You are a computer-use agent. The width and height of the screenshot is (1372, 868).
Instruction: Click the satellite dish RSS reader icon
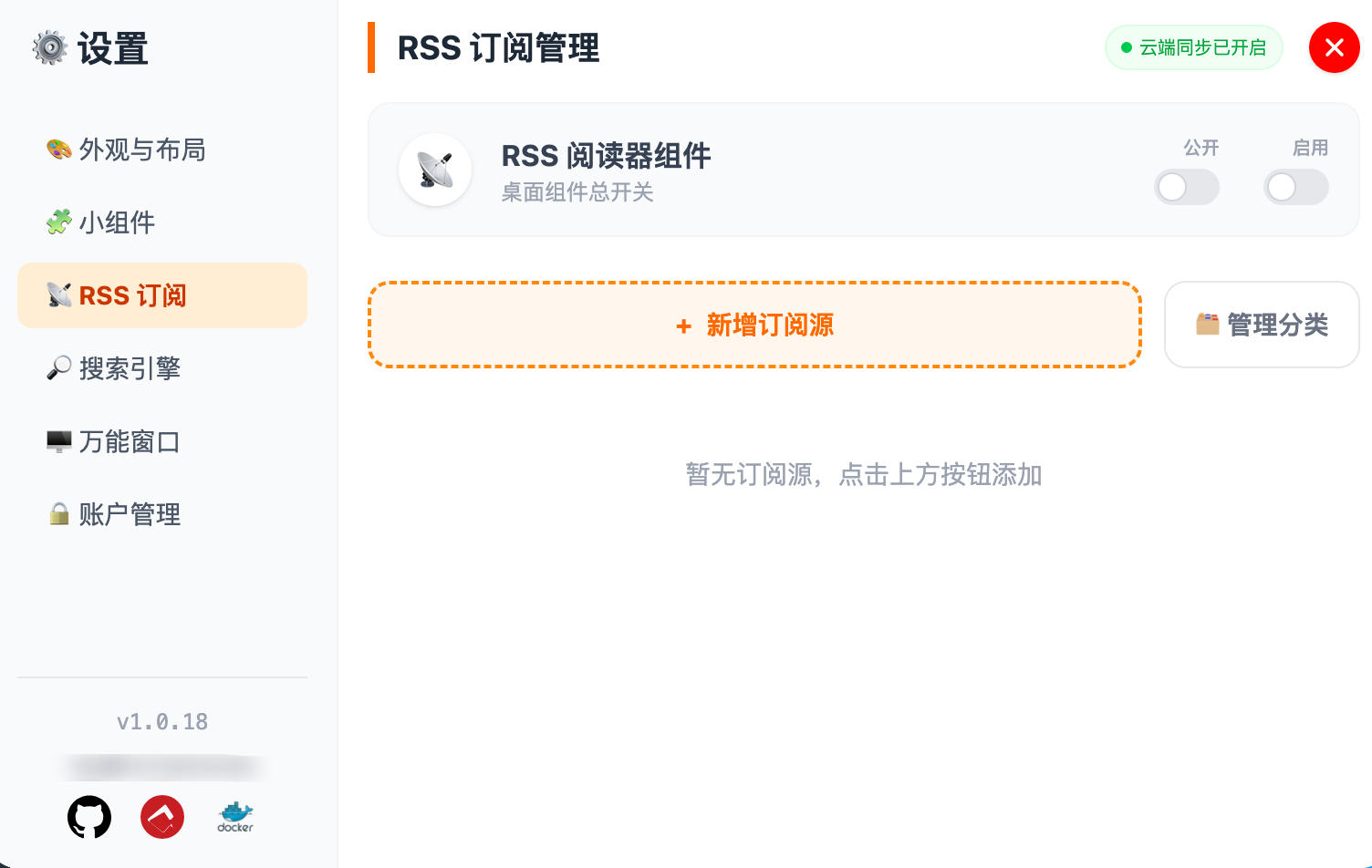(x=435, y=170)
